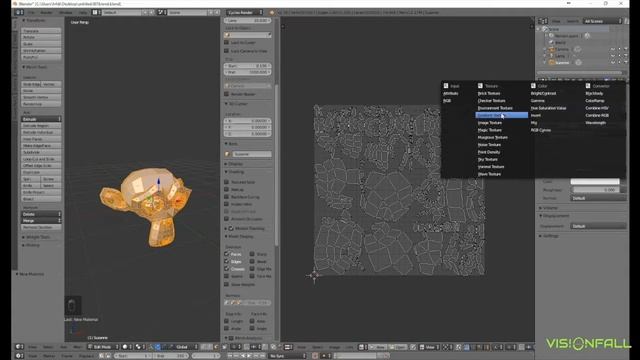
Task: Enable Lock Camera to View checkbox
Action: click(x=227, y=51)
